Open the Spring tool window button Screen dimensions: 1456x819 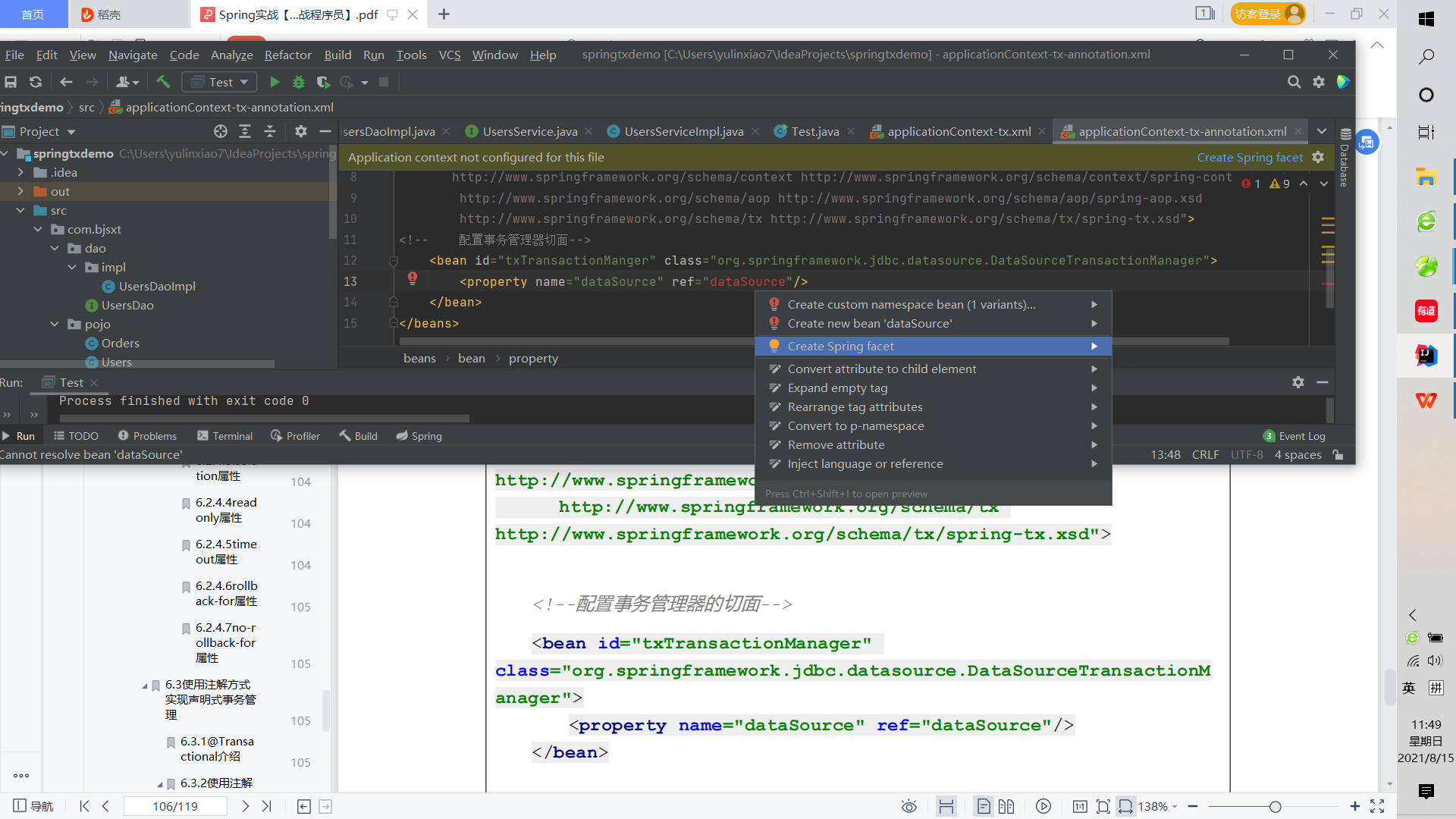tap(419, 436)
